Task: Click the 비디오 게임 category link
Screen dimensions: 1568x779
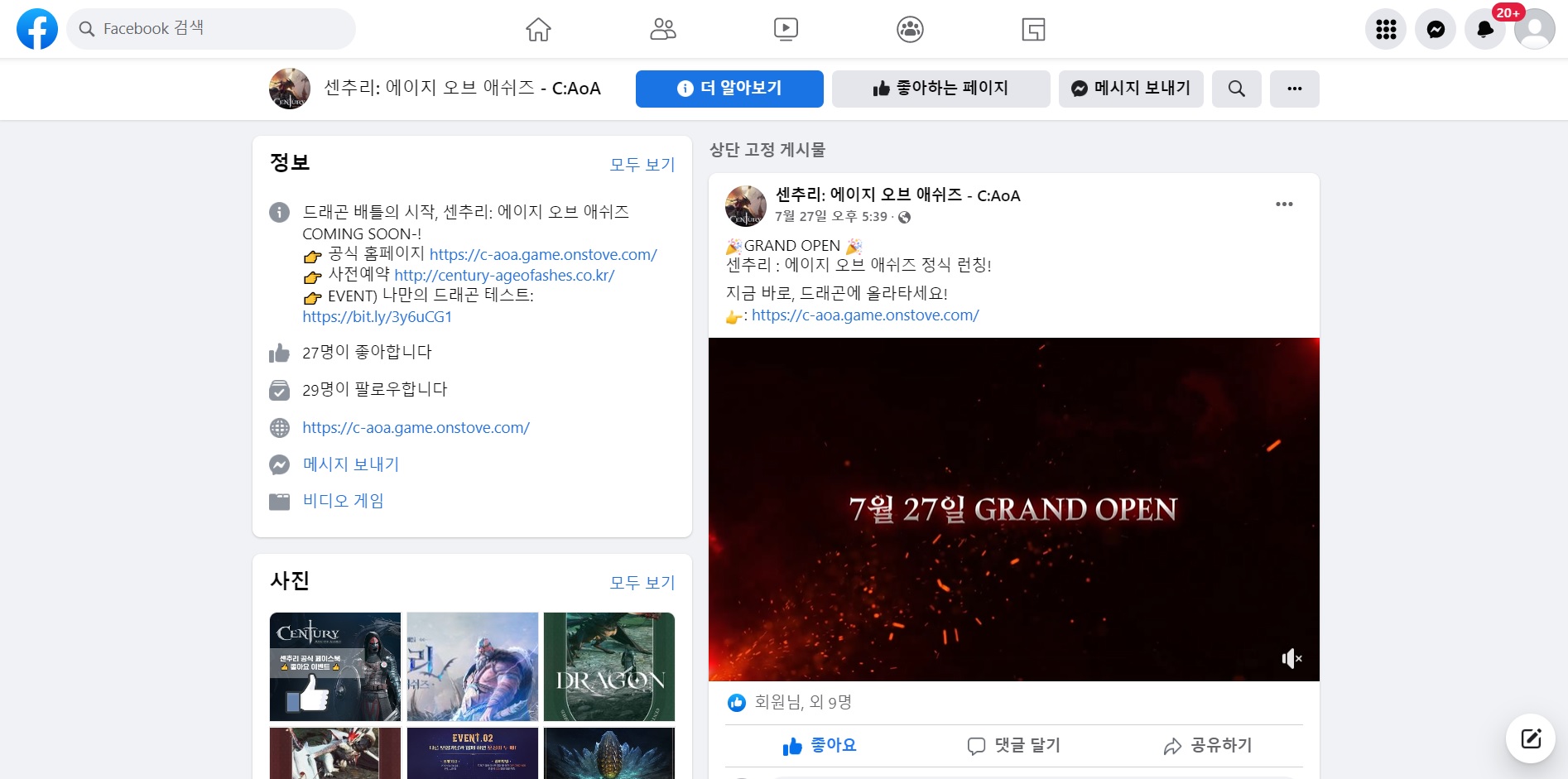Action: point(343,501)
